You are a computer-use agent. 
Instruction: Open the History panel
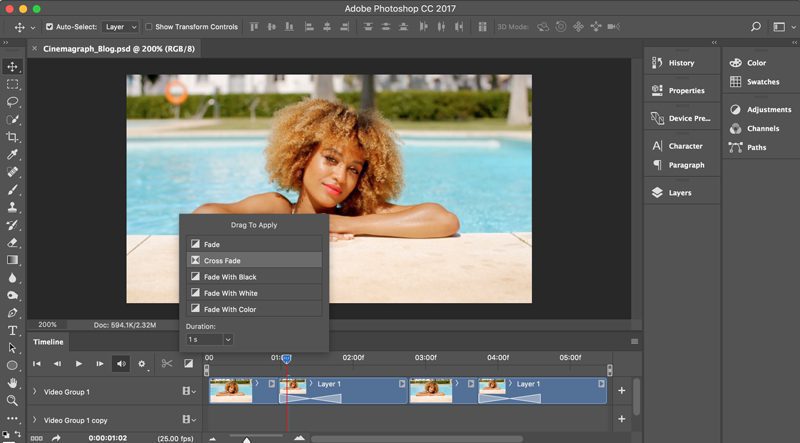tap(682, 63)
